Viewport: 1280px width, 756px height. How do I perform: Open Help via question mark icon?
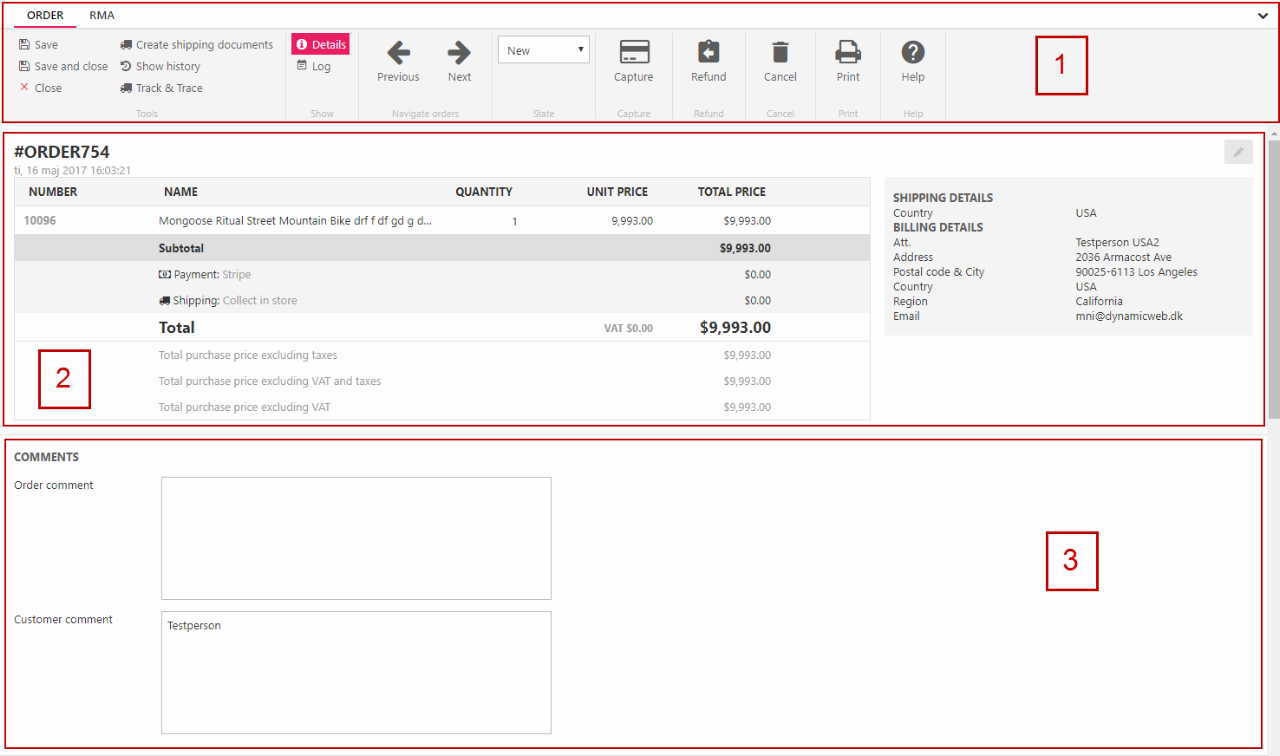pos(913,52)
